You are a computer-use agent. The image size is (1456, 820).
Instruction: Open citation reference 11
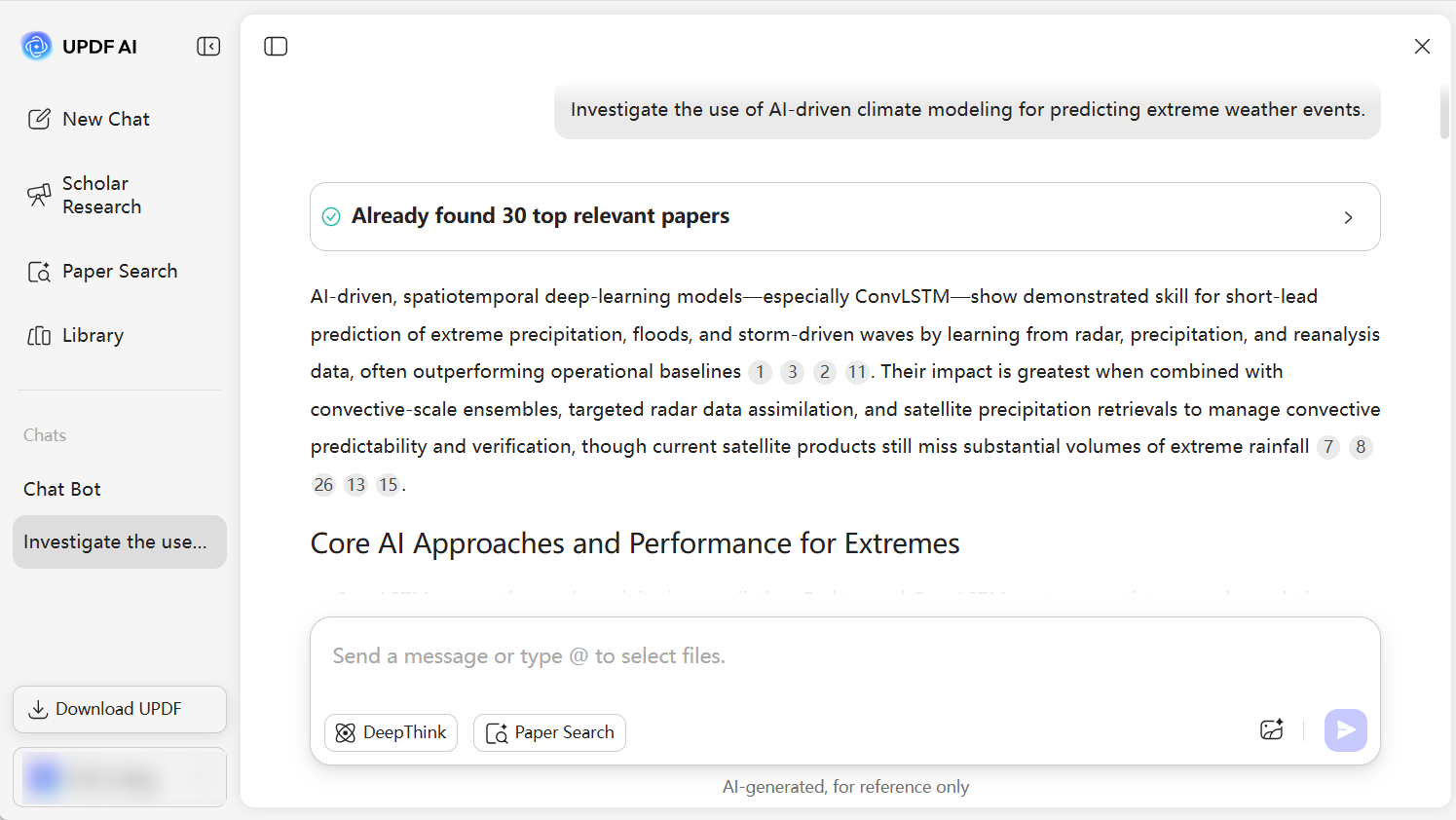pos(857,372)
